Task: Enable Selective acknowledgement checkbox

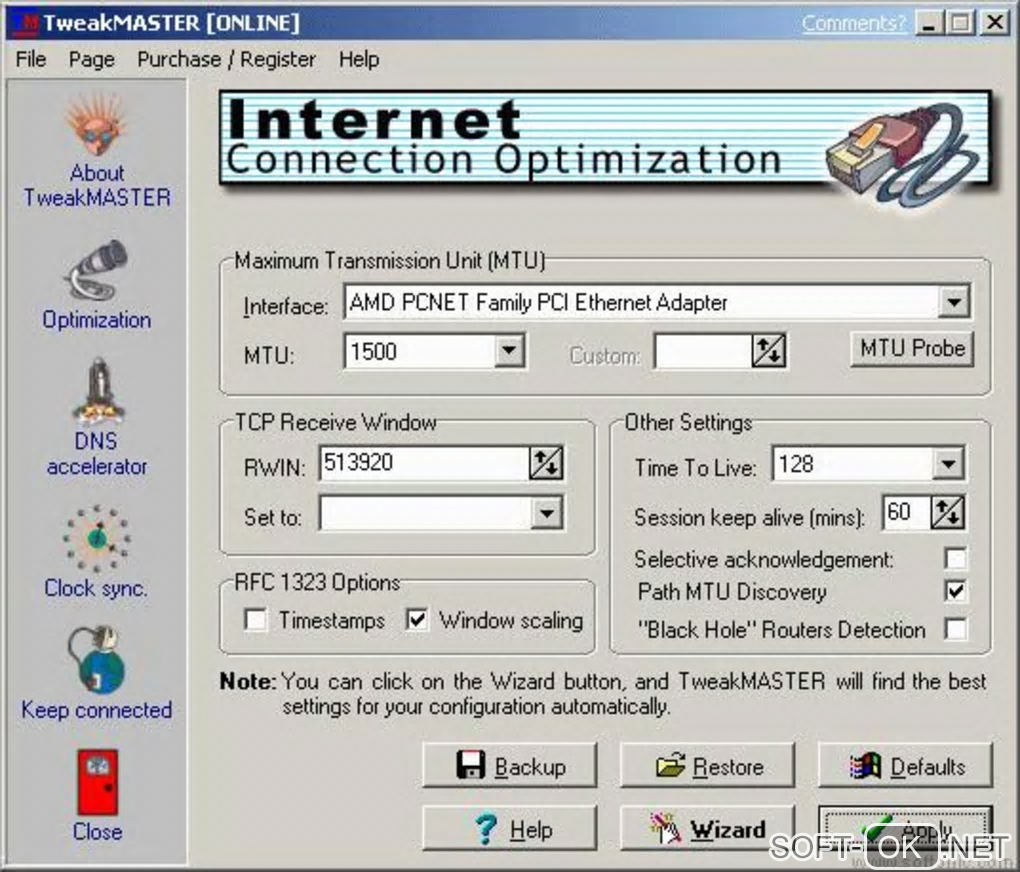Action: coord(955,558)
